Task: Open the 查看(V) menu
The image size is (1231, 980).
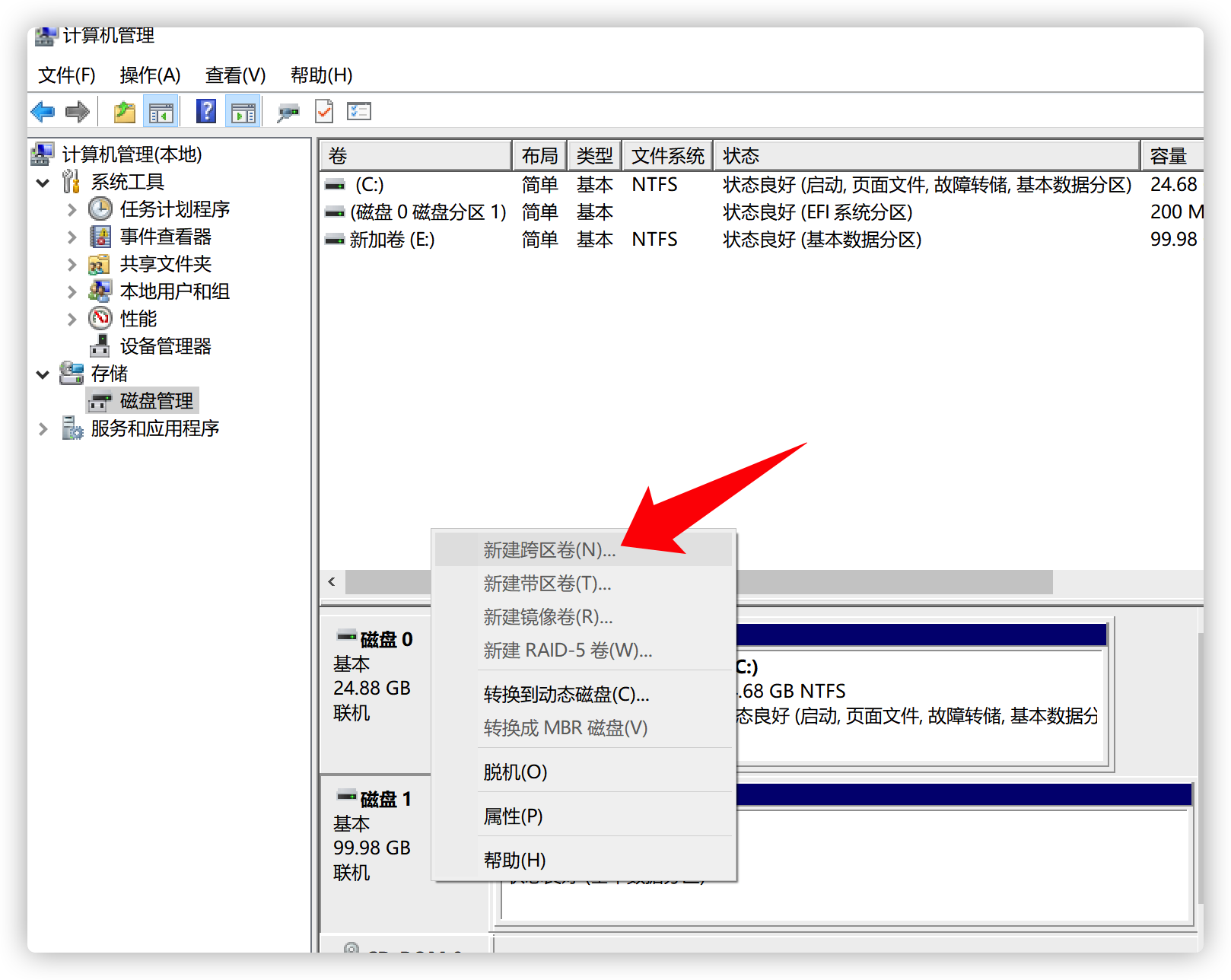Action: [235, 75]
